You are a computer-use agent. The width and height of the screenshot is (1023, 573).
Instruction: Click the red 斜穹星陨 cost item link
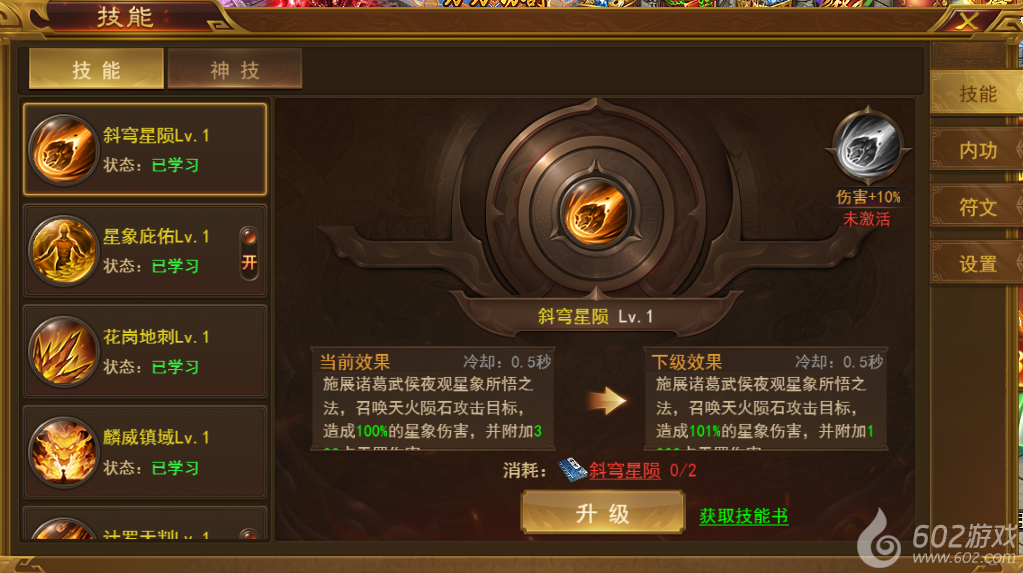click(x=624, y=471)
